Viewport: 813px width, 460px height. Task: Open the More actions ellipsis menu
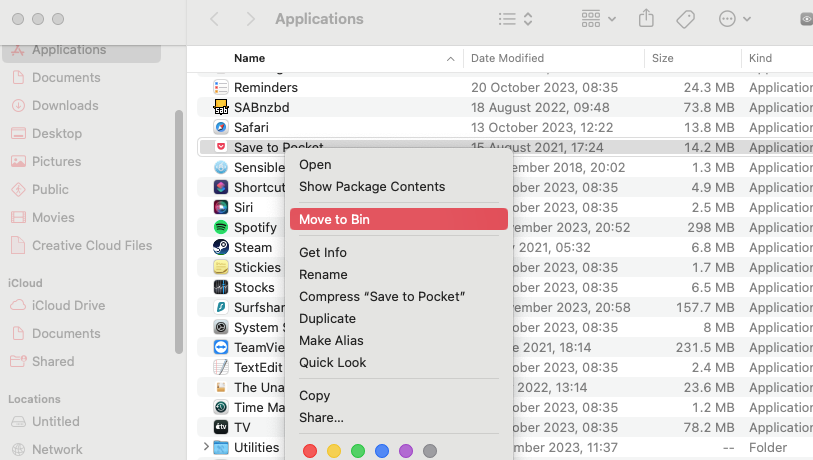[x=735, y=19]
